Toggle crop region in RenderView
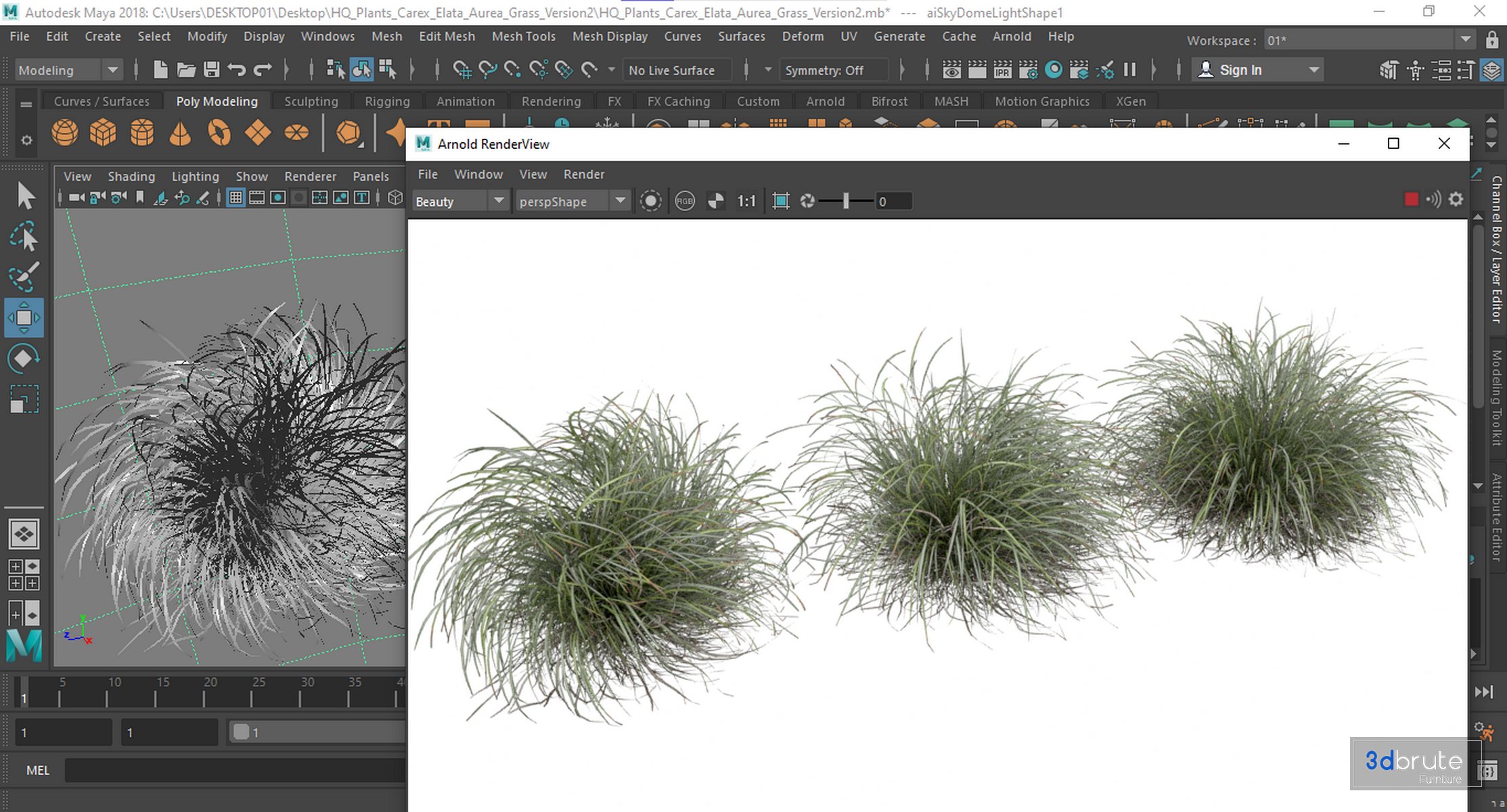 point(781,201)
